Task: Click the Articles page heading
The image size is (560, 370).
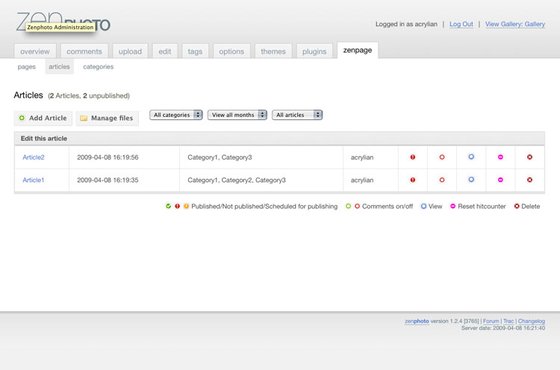Action: pyautogui.click(x=28, y=95)
